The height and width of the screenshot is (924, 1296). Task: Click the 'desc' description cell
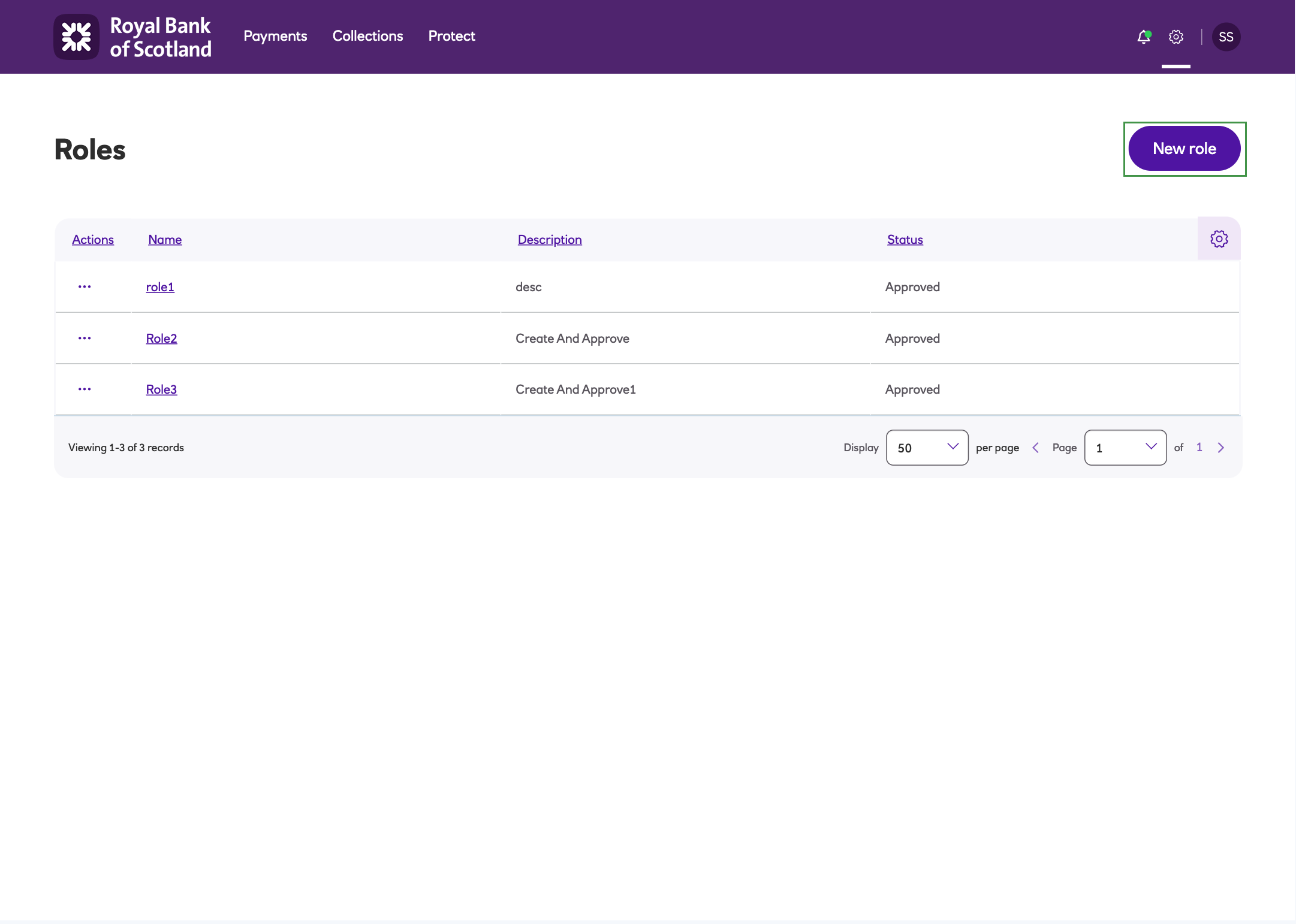(x=528, y=287)
